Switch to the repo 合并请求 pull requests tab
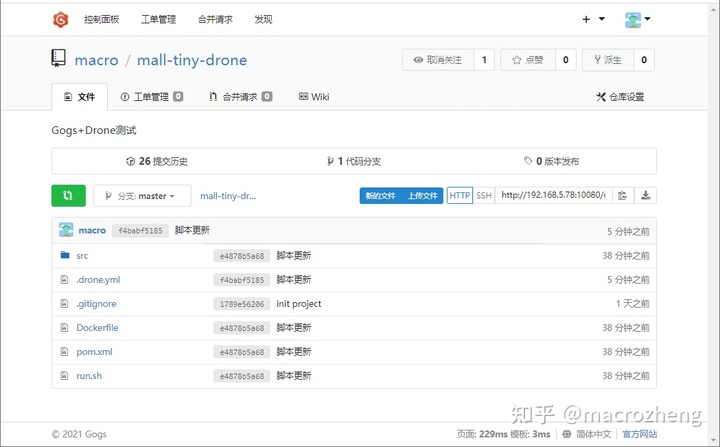720x447 pixels. pos(240,97)
